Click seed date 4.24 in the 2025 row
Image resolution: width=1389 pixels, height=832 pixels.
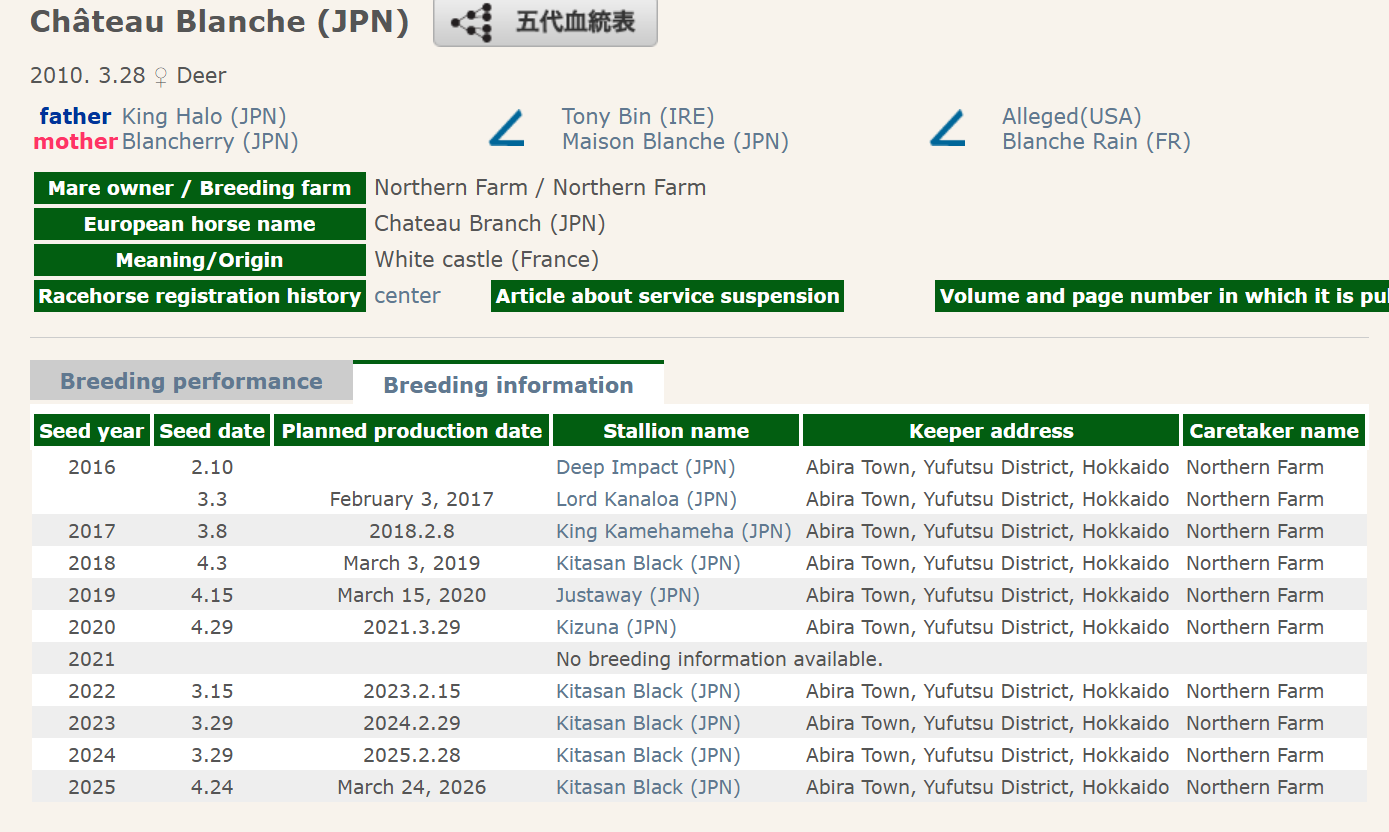[x=212, y=787]
